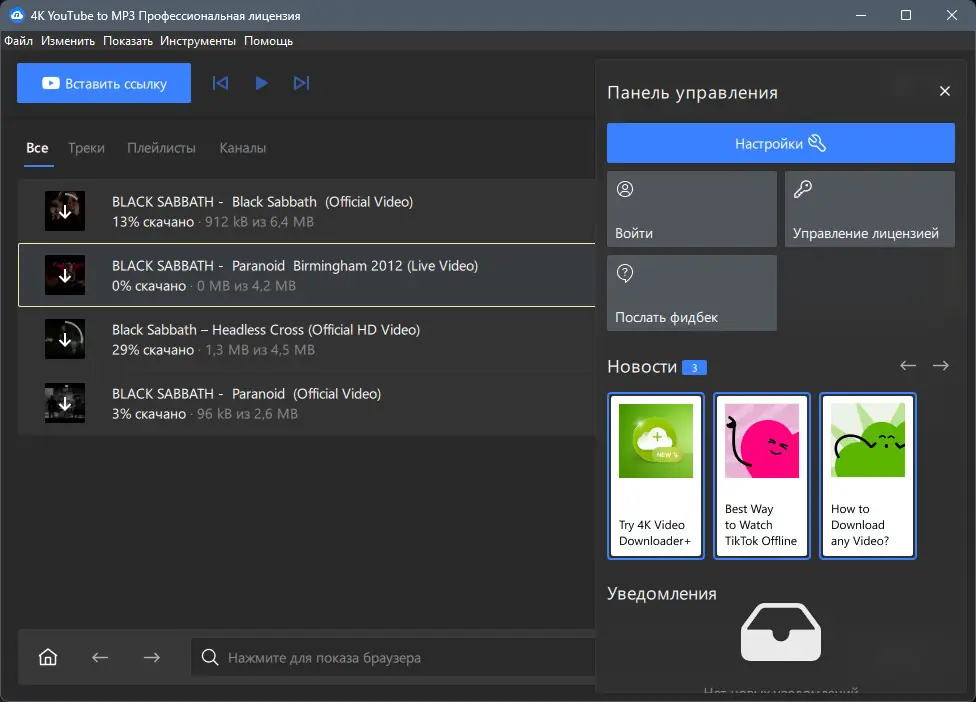Open Настройки settings button

(781, 143)
